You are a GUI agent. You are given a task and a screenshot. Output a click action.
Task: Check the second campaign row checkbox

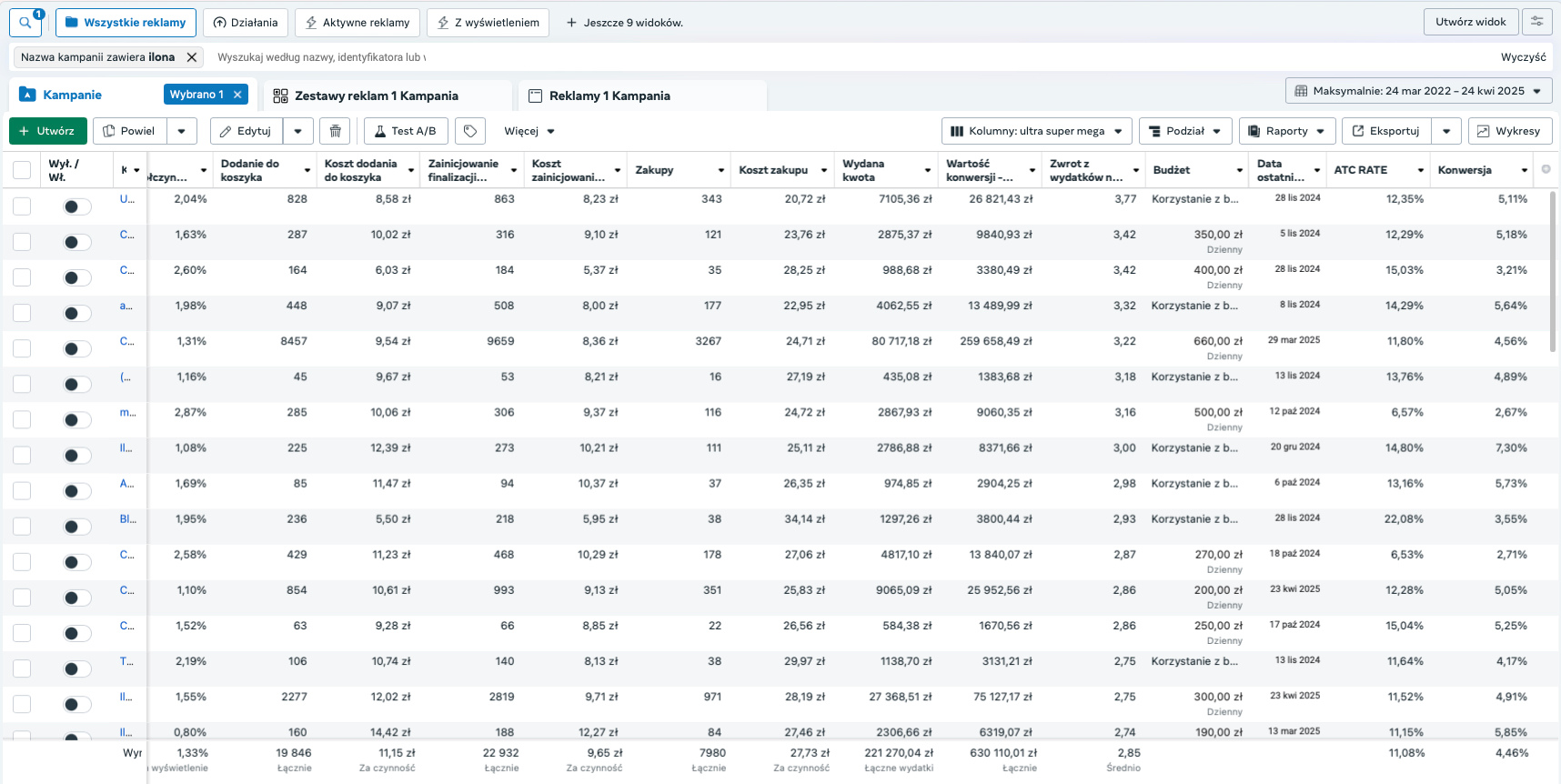(x=22, y=242)
